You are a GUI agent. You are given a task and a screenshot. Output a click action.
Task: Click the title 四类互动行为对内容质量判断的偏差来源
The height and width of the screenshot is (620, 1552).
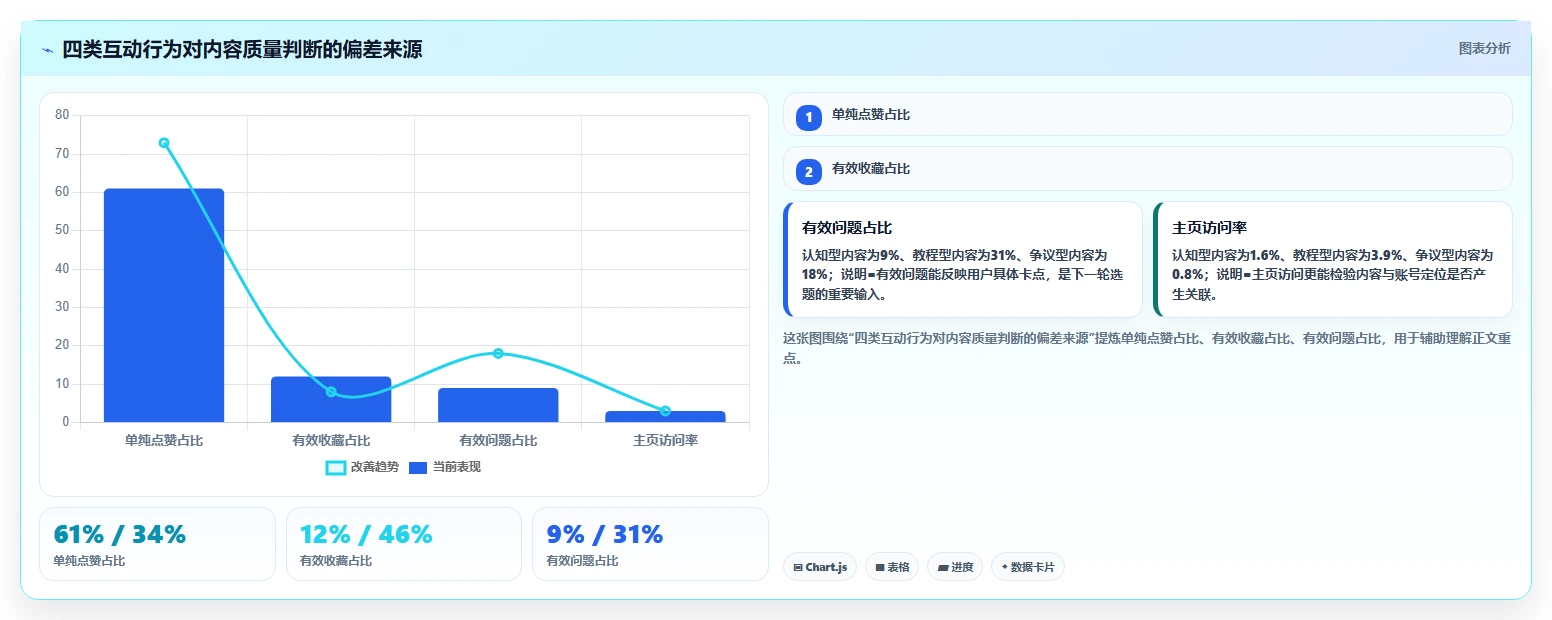click(242, 50)
